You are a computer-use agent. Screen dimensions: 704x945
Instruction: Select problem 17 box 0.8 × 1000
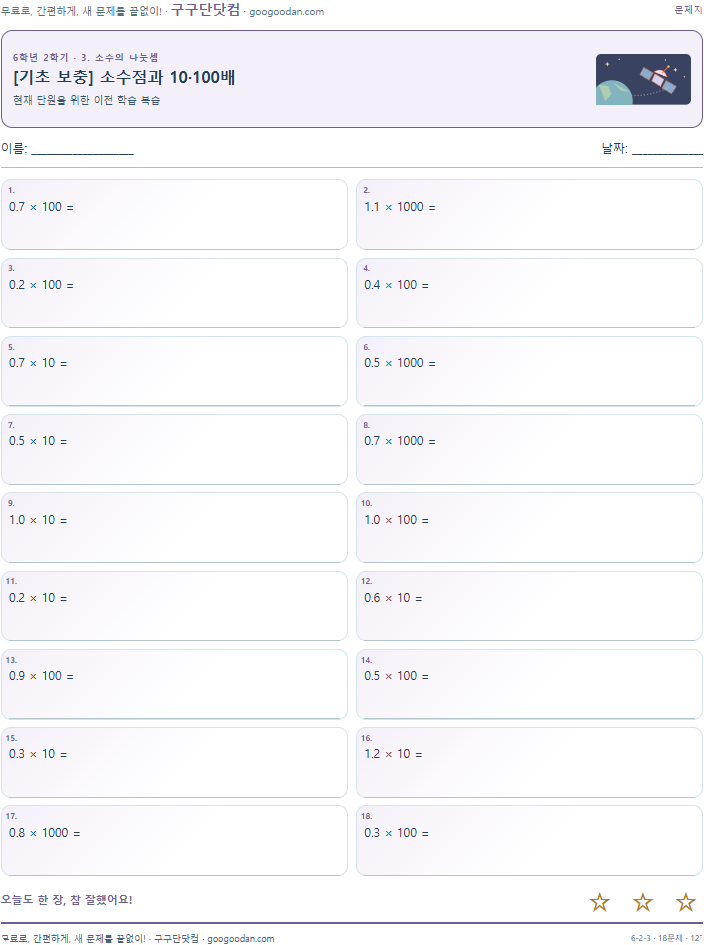174,840
